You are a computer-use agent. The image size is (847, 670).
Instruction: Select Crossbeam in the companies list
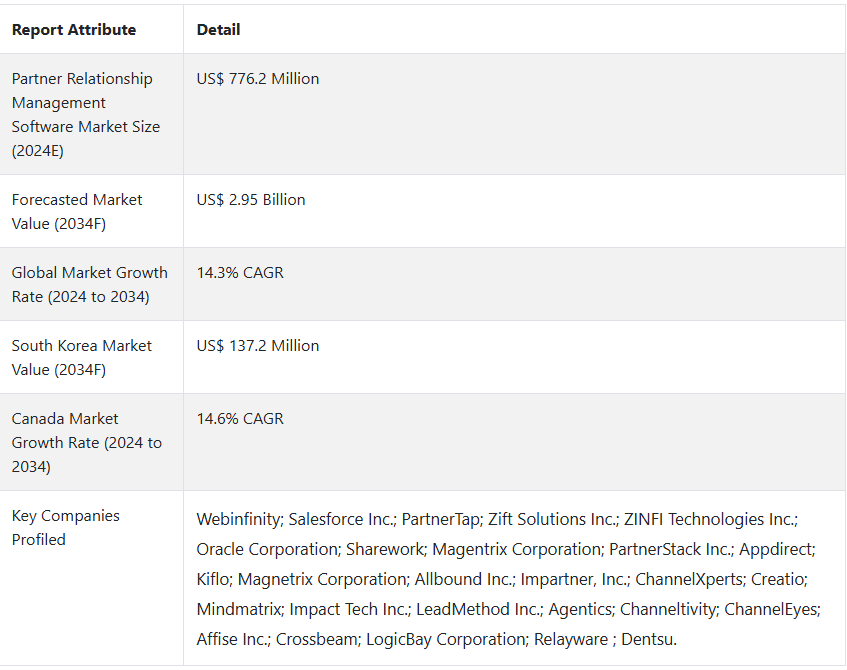click(x=317, y=639)
